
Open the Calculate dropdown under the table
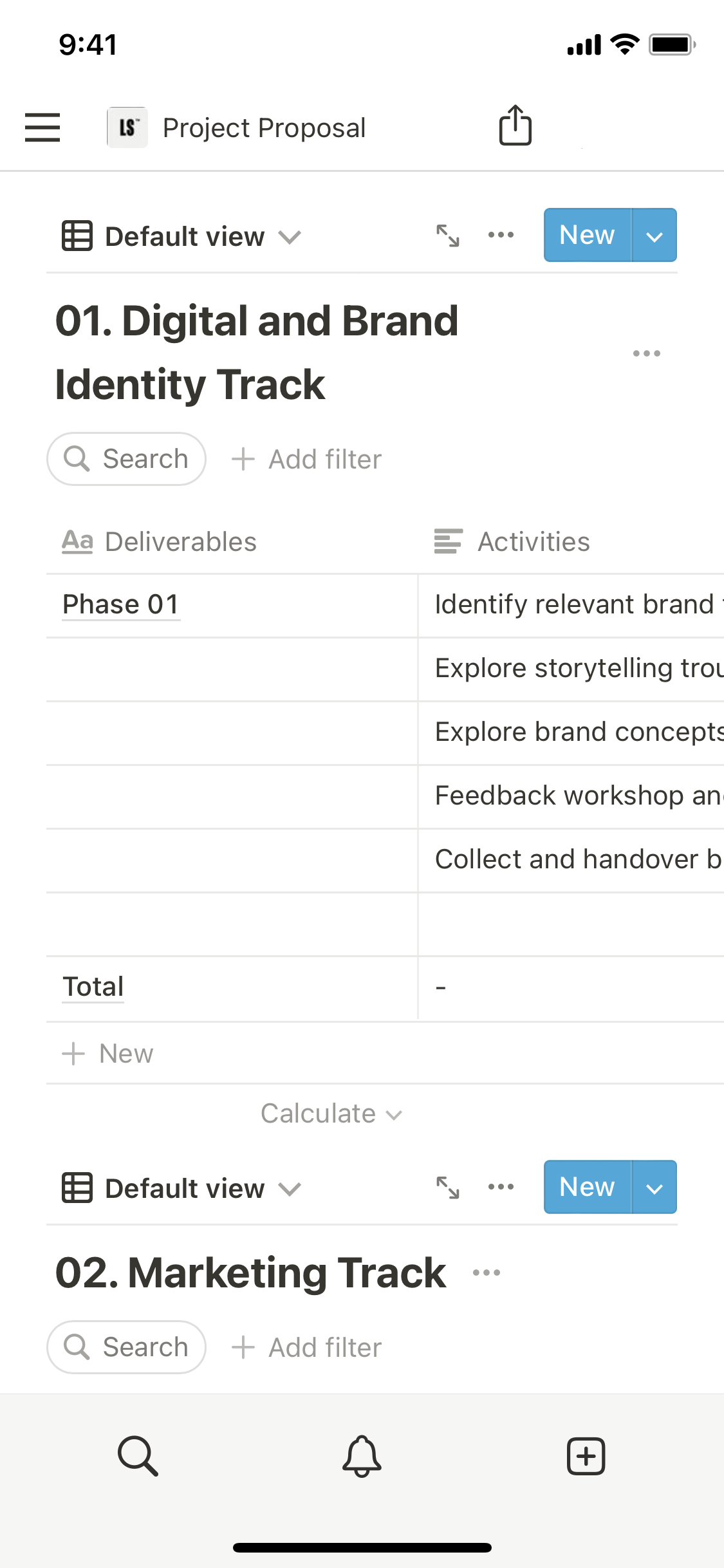(331, 1114)
